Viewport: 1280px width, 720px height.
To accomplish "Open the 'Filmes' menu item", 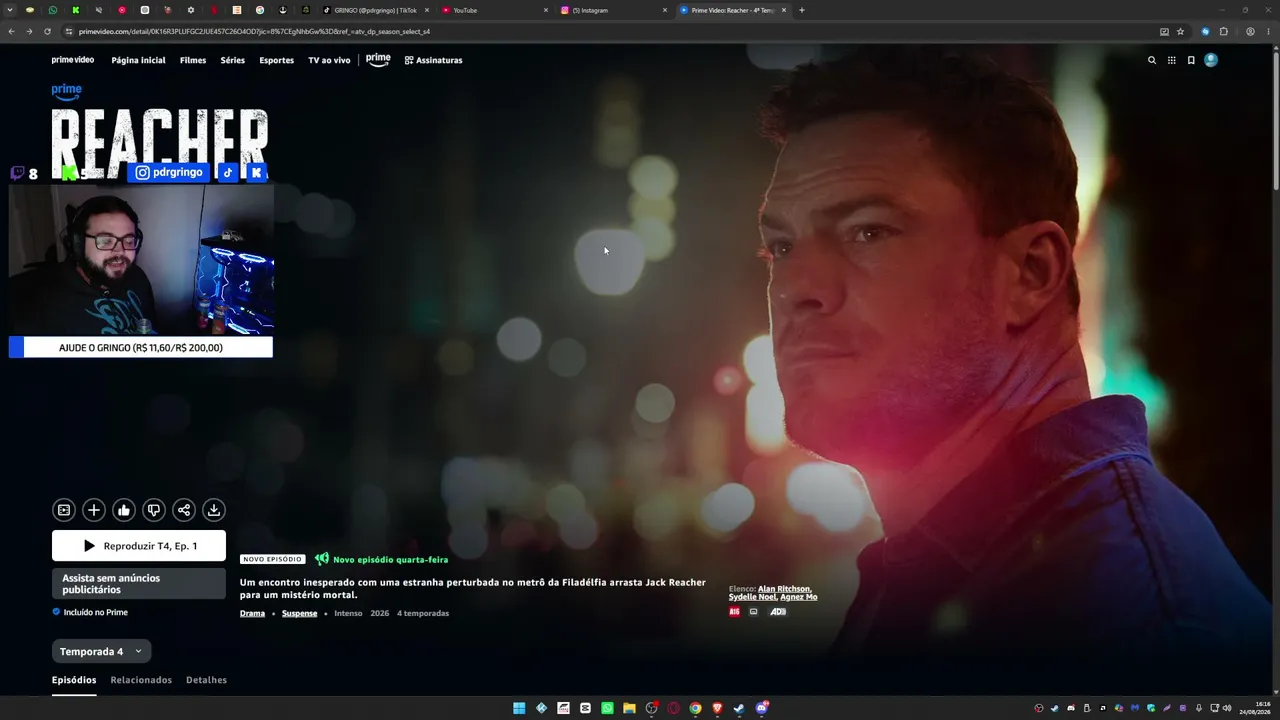I will pos(193,60).
